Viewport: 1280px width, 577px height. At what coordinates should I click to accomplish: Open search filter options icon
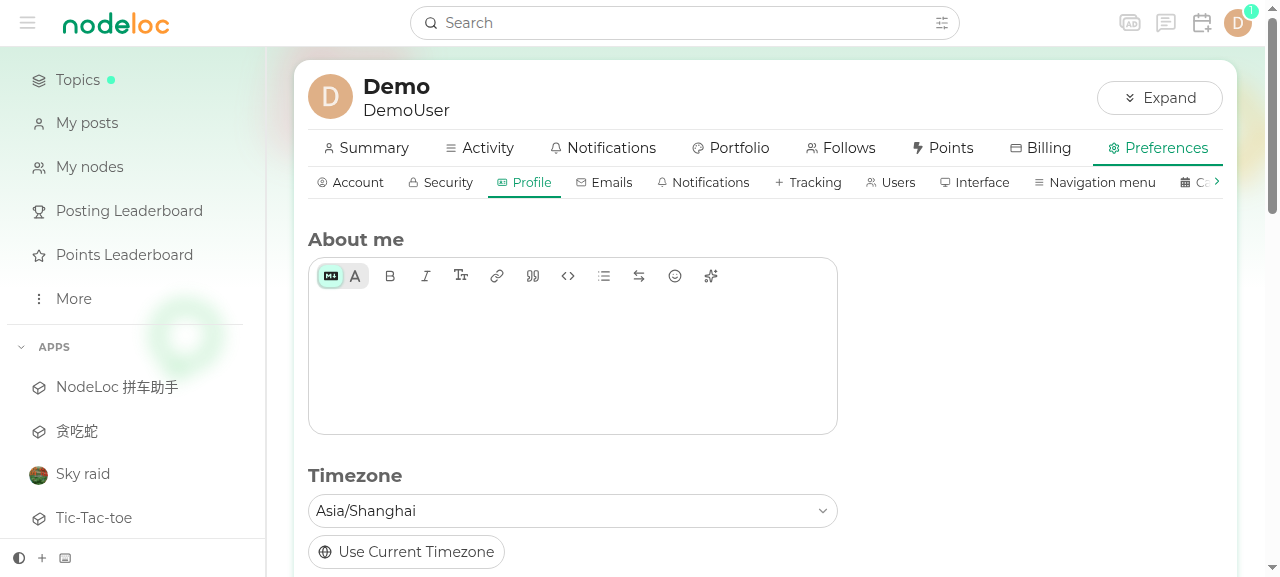click(942, 23)
